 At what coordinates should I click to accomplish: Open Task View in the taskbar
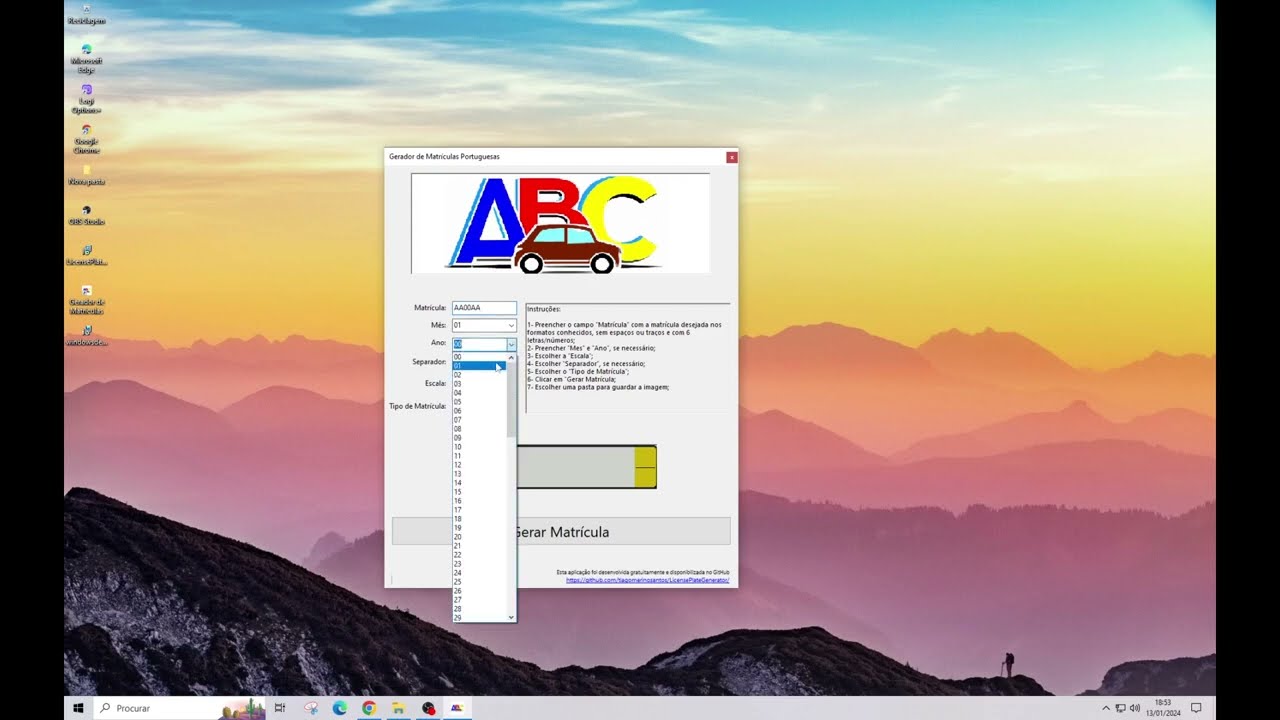280,708
